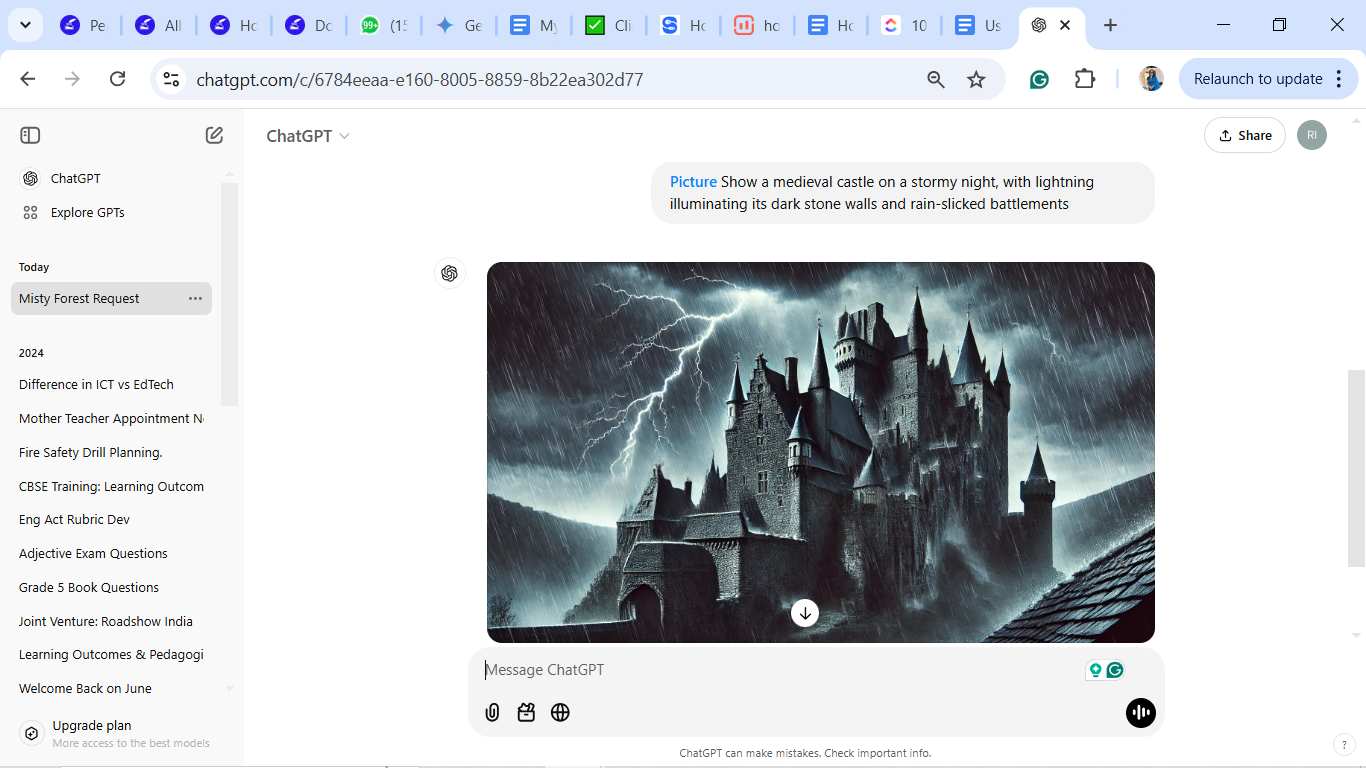
Task: Open Learning Outcomes & Pedagogi chat
Action: [x=111, y=654]
